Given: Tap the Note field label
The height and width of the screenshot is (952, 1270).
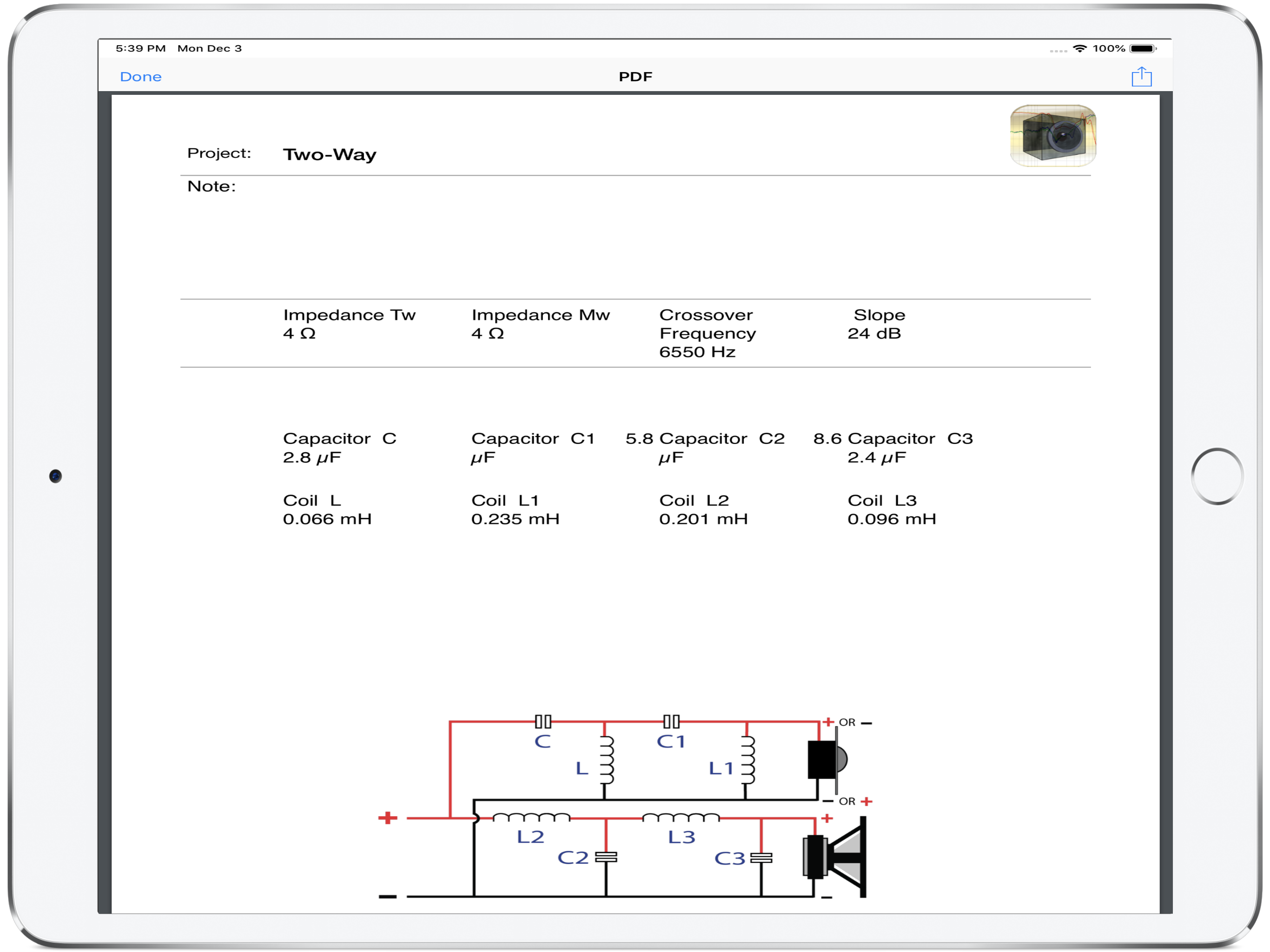Looking at the screenshot, I should pos(212,186).
